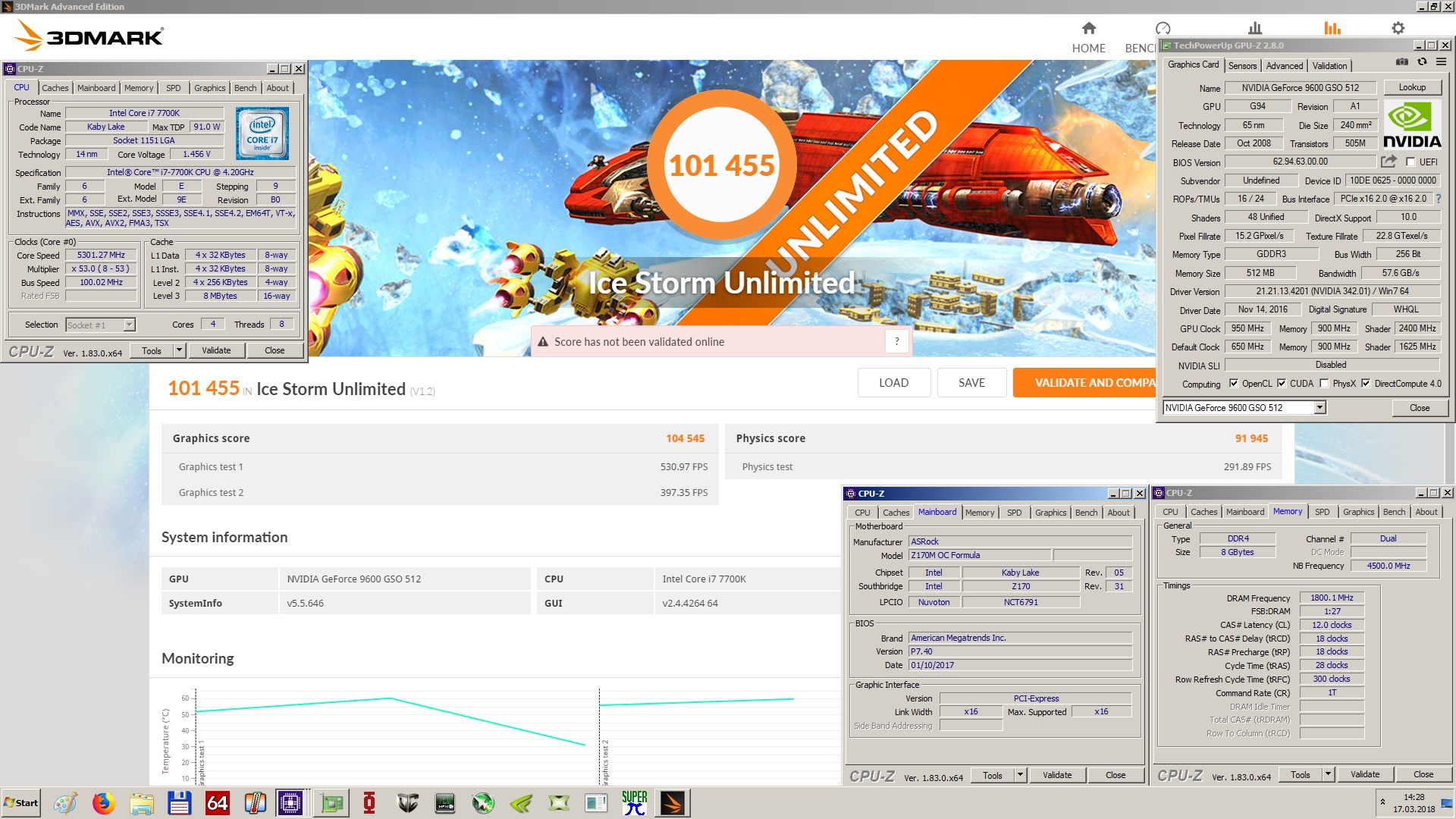Open the Validation tab in GPU-Z

tap(1330, 66)
